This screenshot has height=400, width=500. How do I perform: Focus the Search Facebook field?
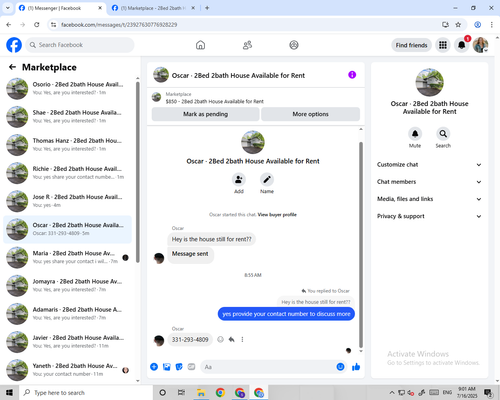(80, 45)
